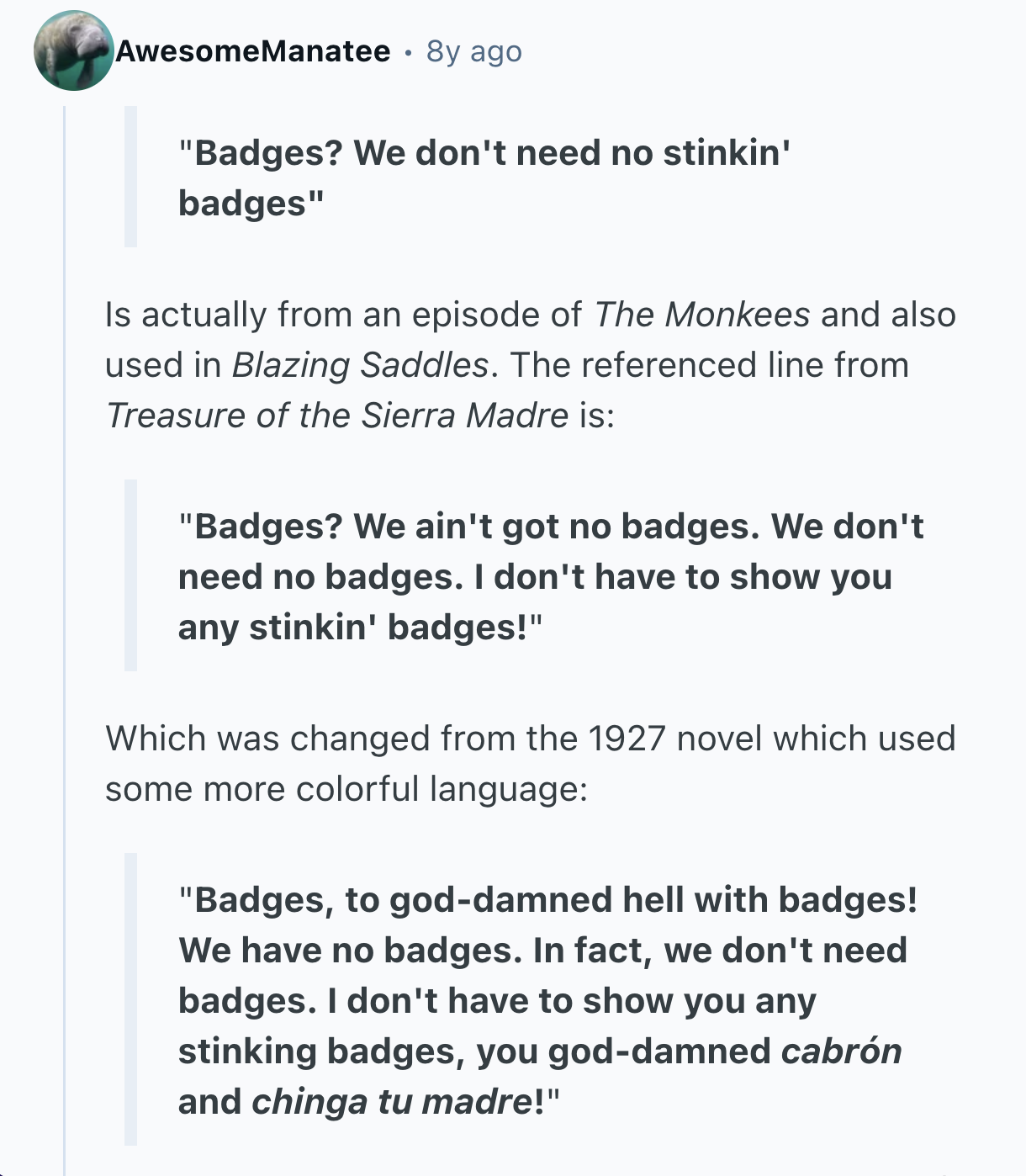Click the vertical bar beside the third blockquote
The height and width of the screenshot is (1176, 1026).
click(x=130, y=999)
